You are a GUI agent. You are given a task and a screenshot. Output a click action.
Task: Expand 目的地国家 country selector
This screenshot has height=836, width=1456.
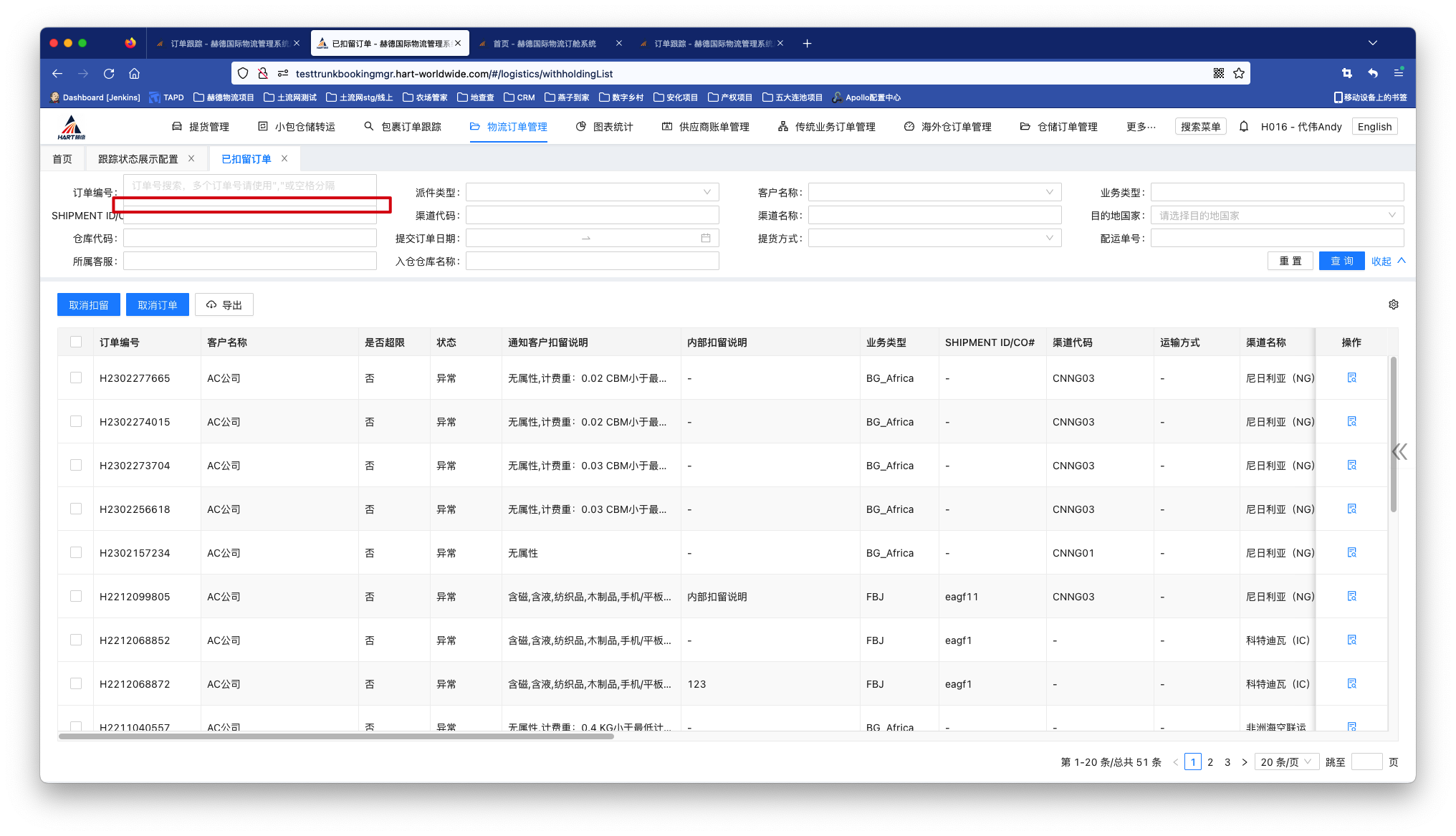(x=1277, y=215)
